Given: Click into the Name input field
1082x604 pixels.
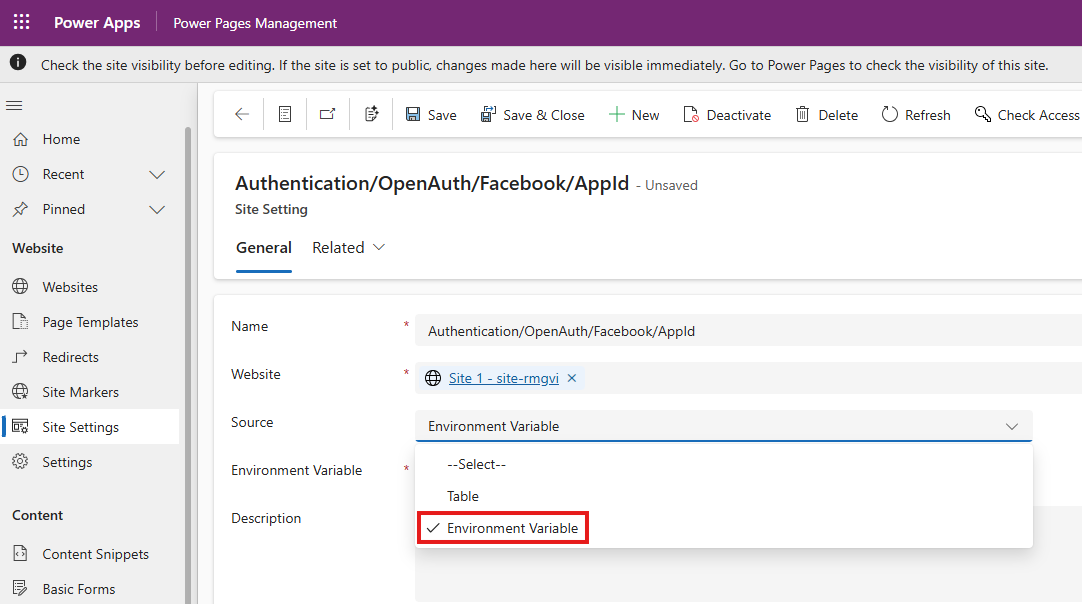Looking at the screenshot, I should pyautogui.click(x=748, y=331).
